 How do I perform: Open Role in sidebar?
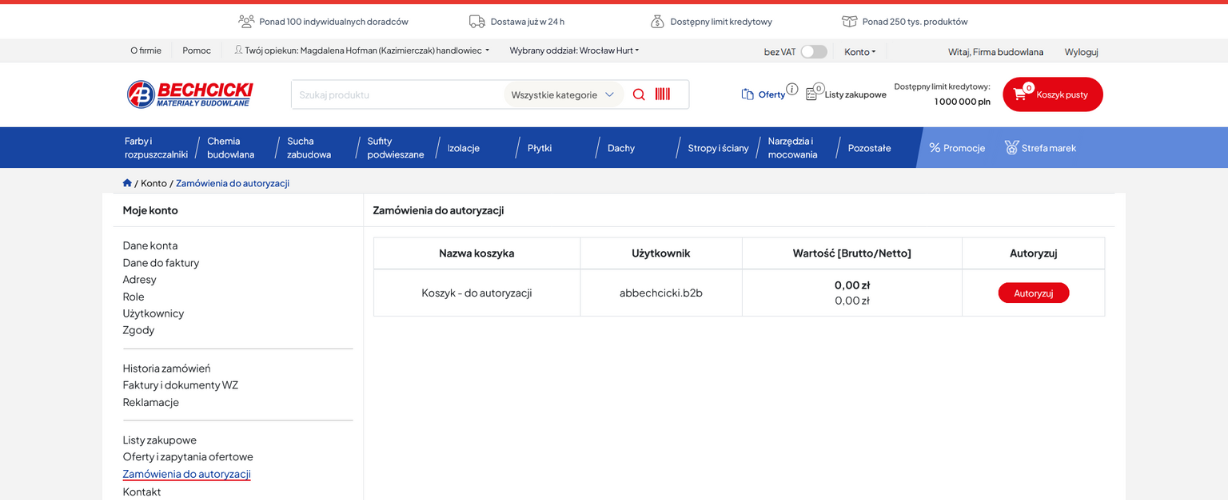[134, 296]
